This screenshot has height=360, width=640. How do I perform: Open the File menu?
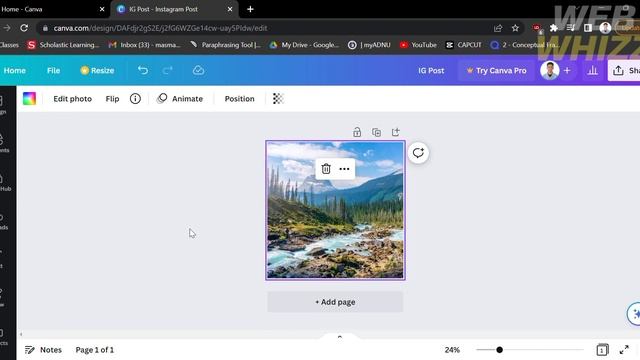53,70
